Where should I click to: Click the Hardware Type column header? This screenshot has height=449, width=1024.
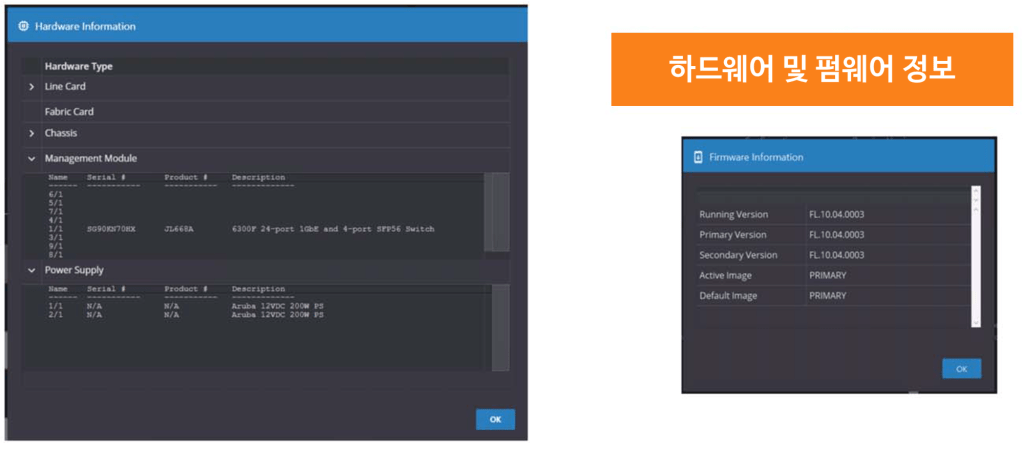[x=78, y=66]
